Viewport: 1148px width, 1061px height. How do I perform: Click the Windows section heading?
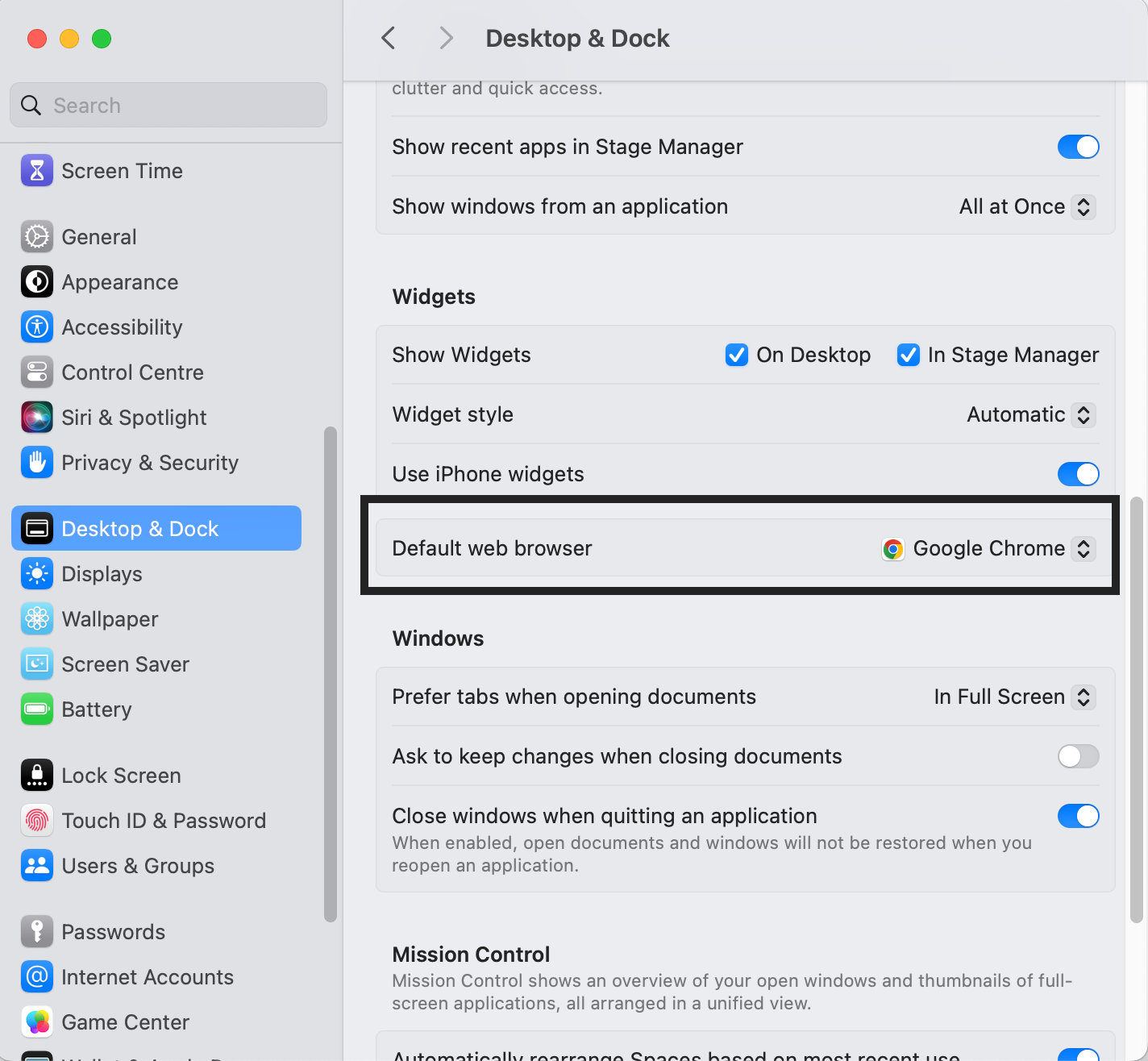pos(439,639)
